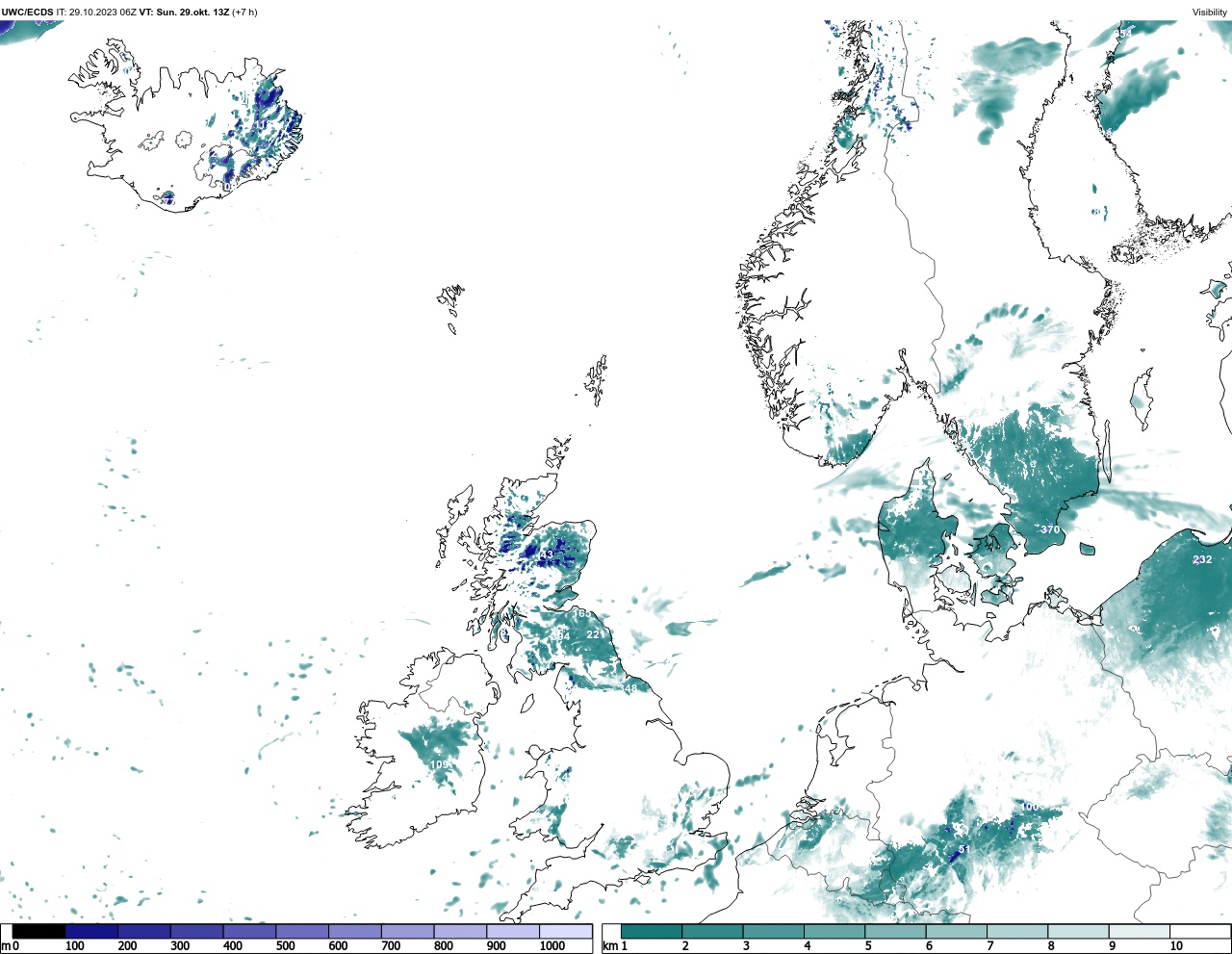This screenshot has height=954, width=1232.
Task: Click the km unit label on the right legend
Action: click(x=610, y=945)
